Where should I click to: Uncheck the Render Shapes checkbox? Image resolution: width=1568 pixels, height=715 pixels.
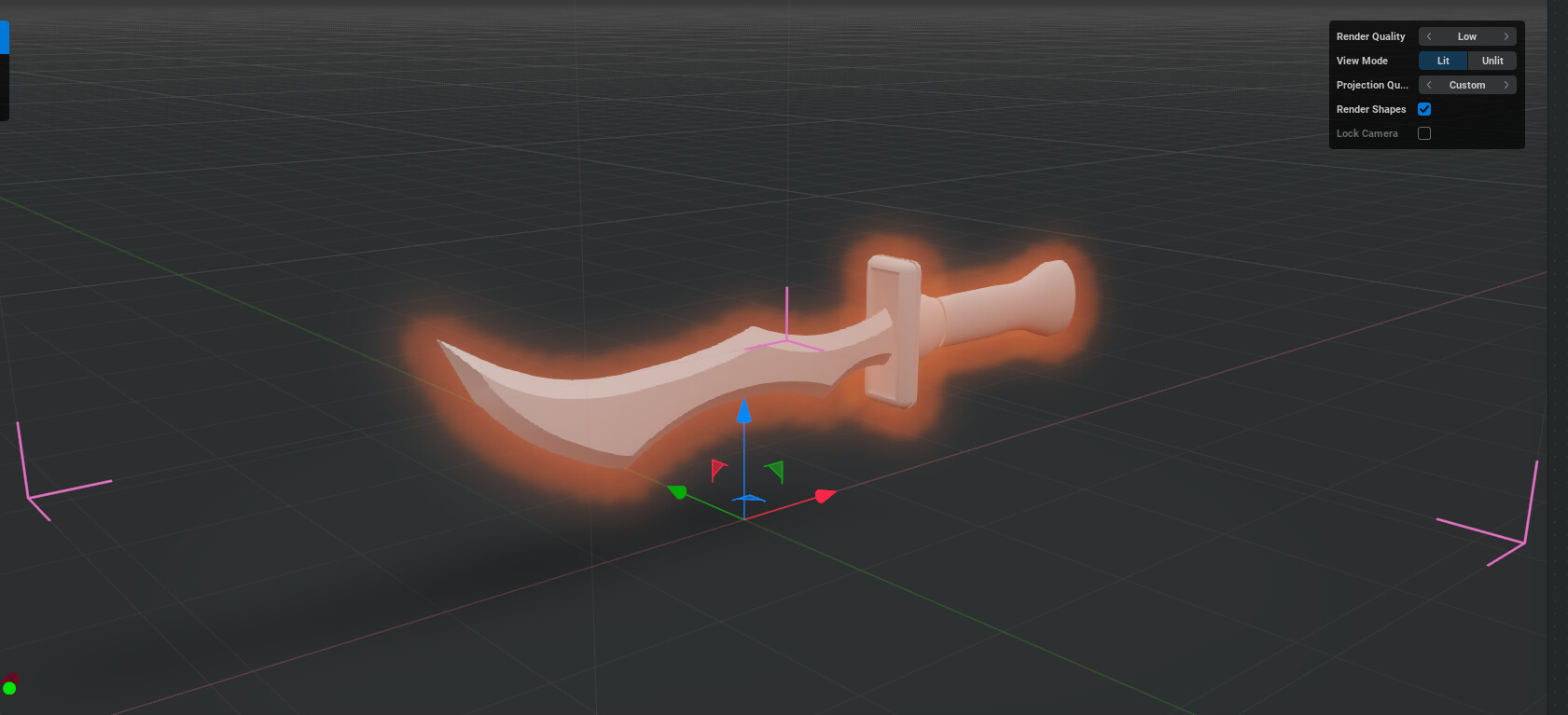pyautogui.click(x=1424, y=109)
